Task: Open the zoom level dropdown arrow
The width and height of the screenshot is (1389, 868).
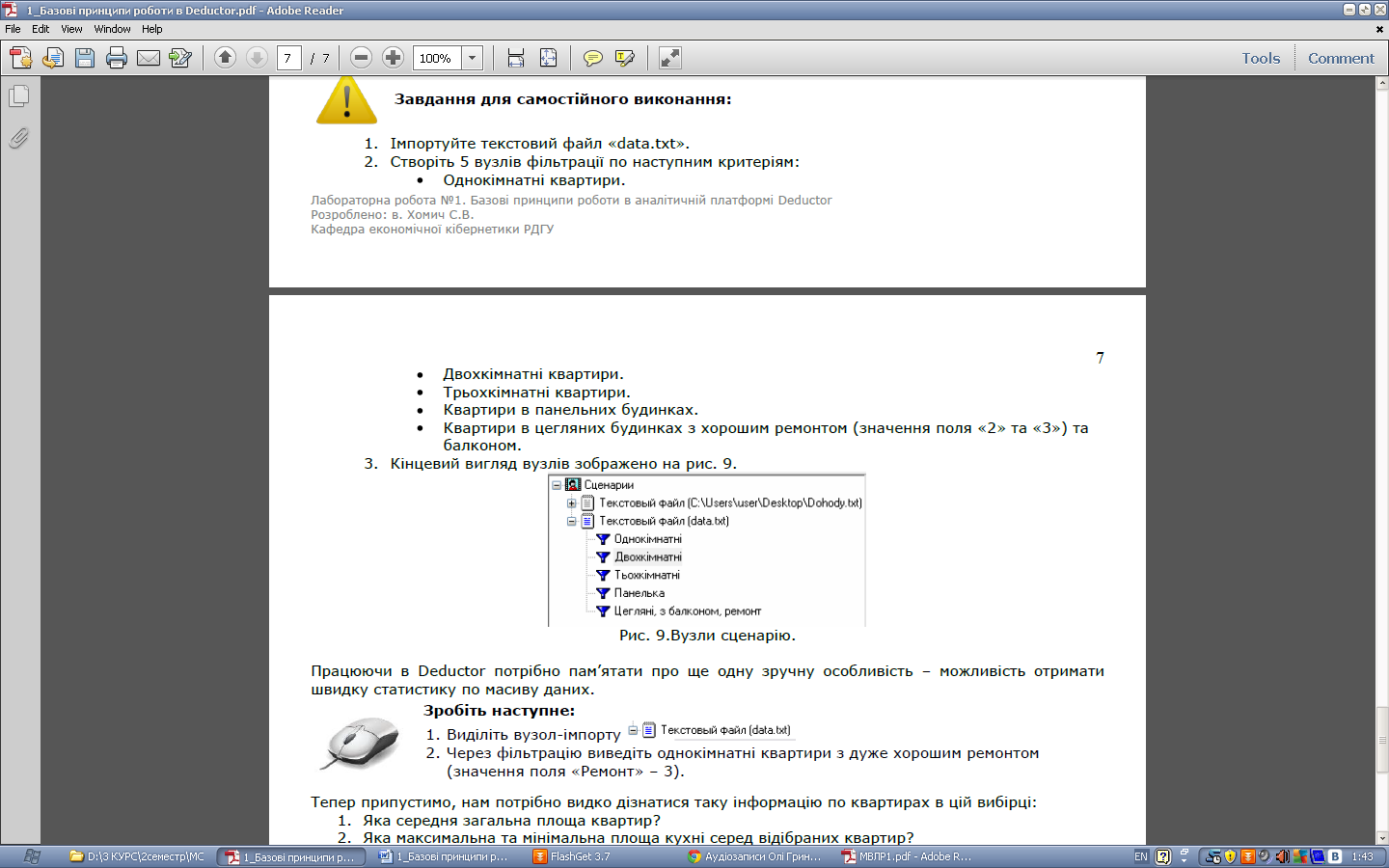Action: coord(473,58)
